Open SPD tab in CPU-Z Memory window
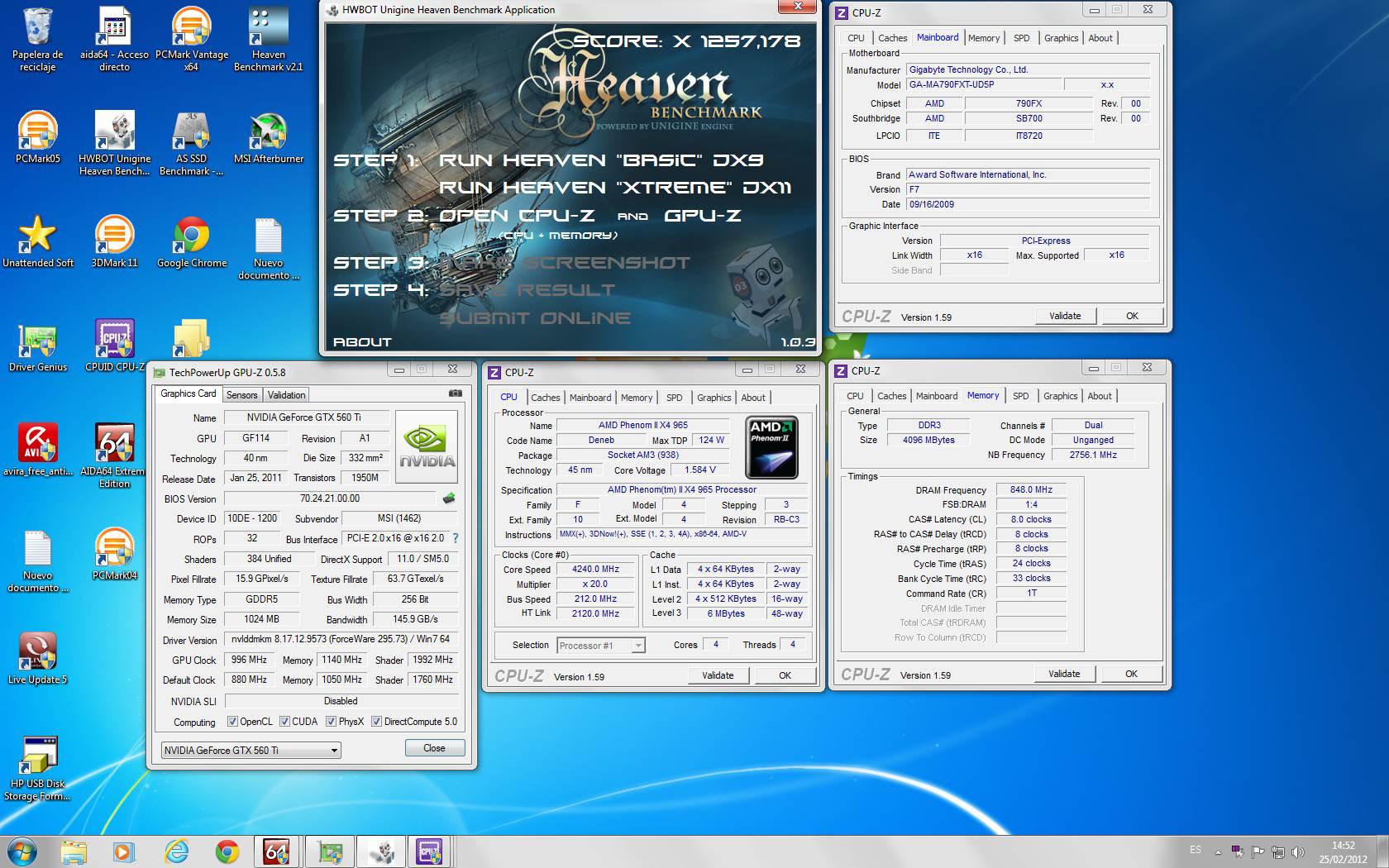1389x868 pixels. click(x=1021, y=396)
